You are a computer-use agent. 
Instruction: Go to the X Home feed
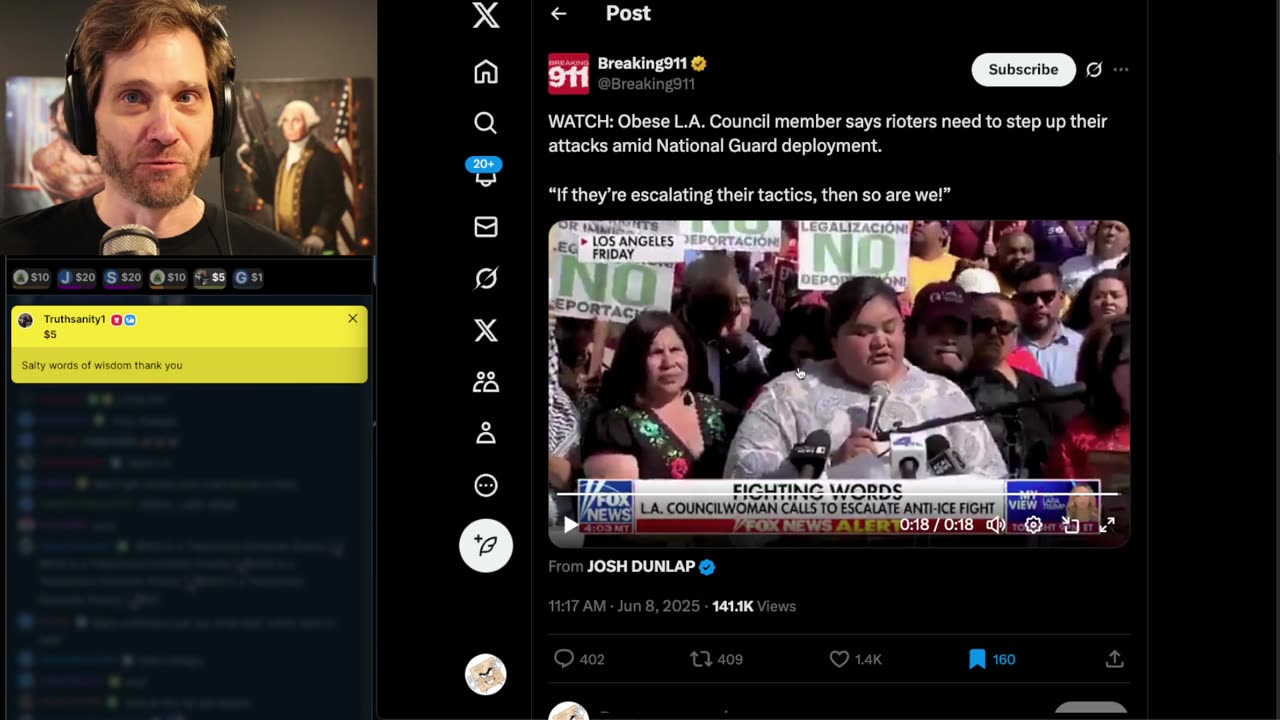coord(486,72)
